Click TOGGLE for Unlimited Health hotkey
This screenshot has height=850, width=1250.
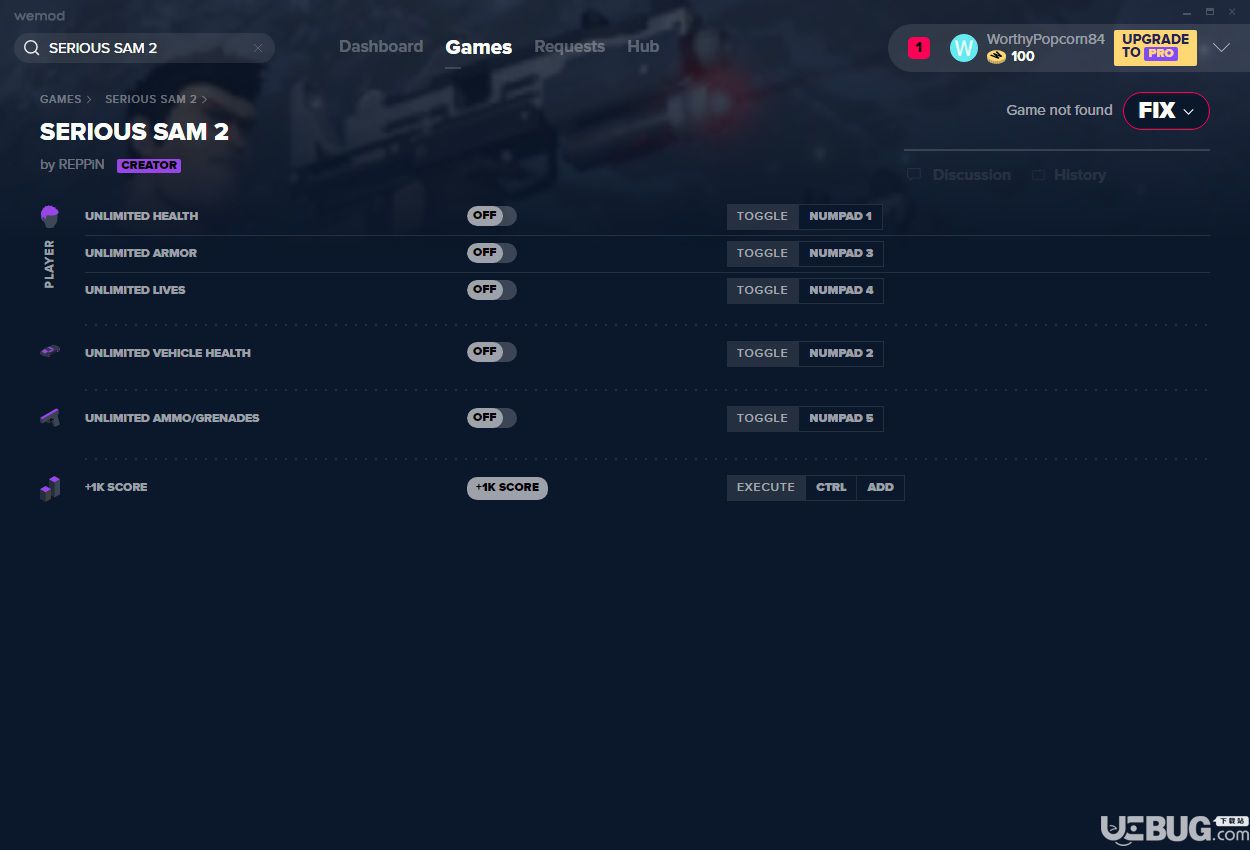click(x=763, y=216)
